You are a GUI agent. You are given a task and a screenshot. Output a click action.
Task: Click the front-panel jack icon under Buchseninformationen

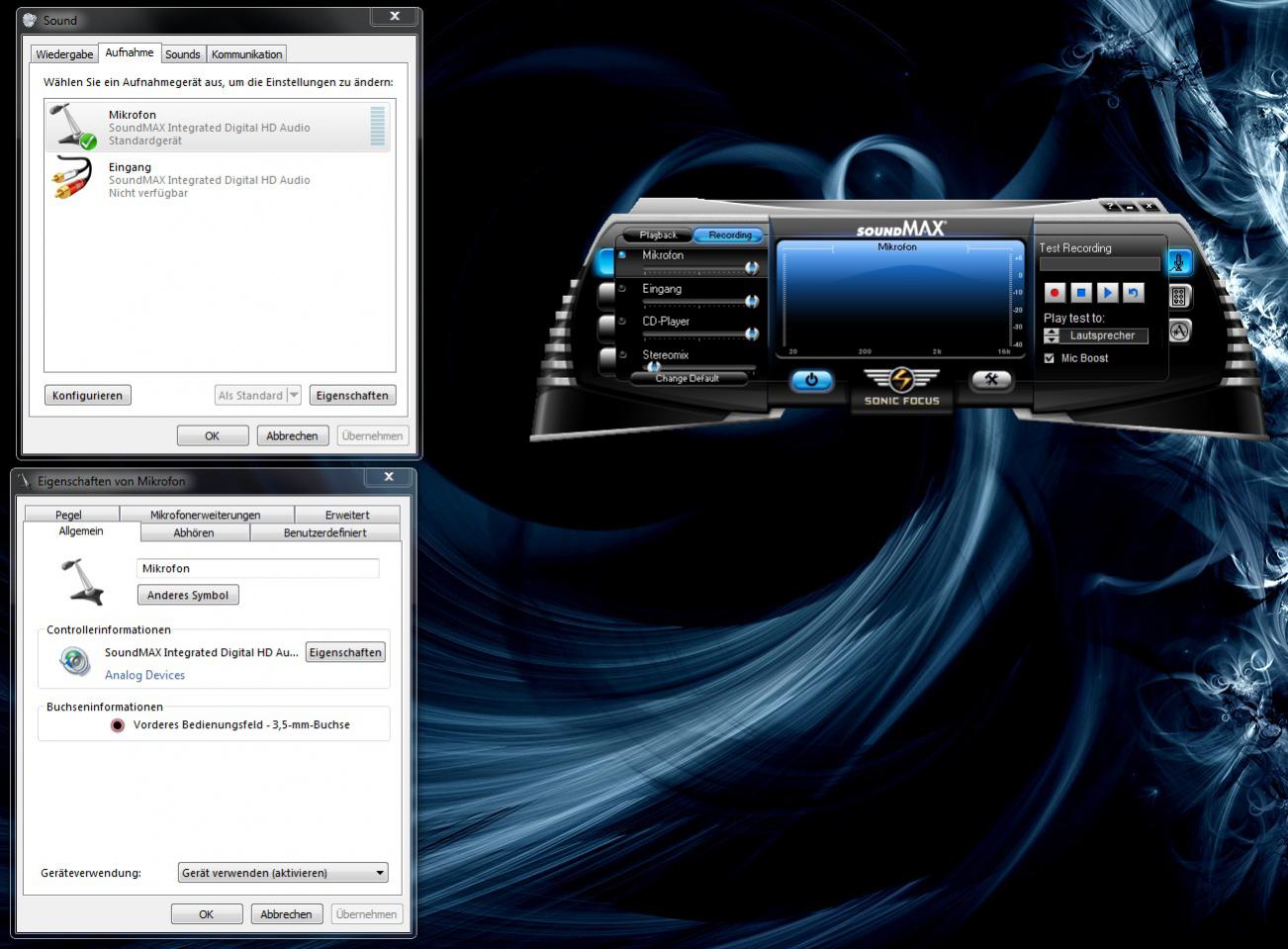pos(118,725)
